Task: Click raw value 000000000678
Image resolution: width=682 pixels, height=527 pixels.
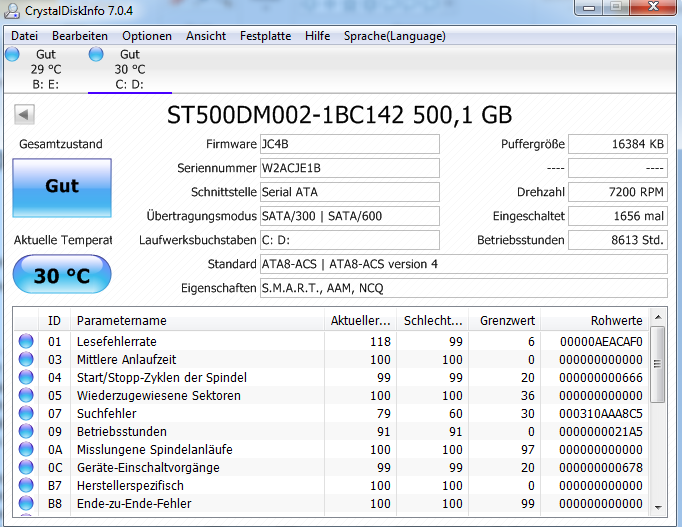Action: coord(601,467)
